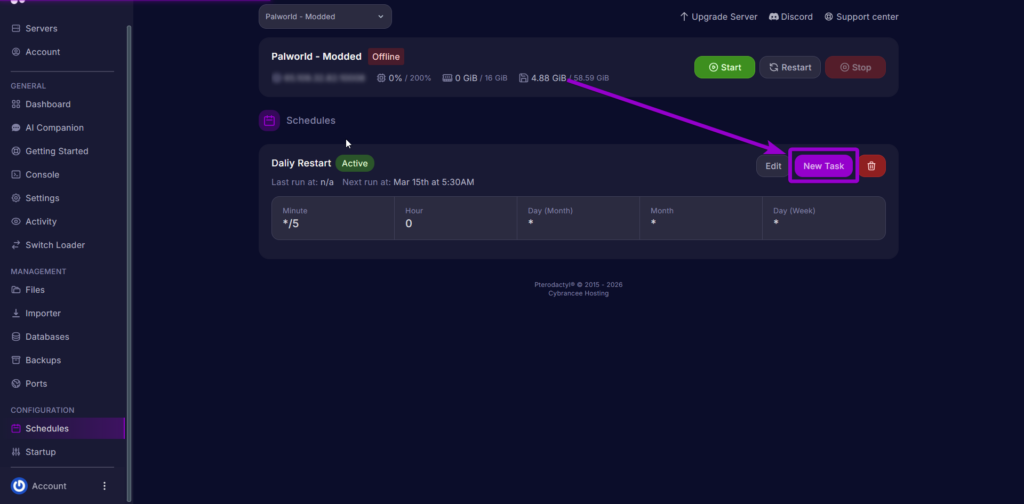Click the Account power avatar icon
The image size is (1024, 504).
(x=19, y=486)
